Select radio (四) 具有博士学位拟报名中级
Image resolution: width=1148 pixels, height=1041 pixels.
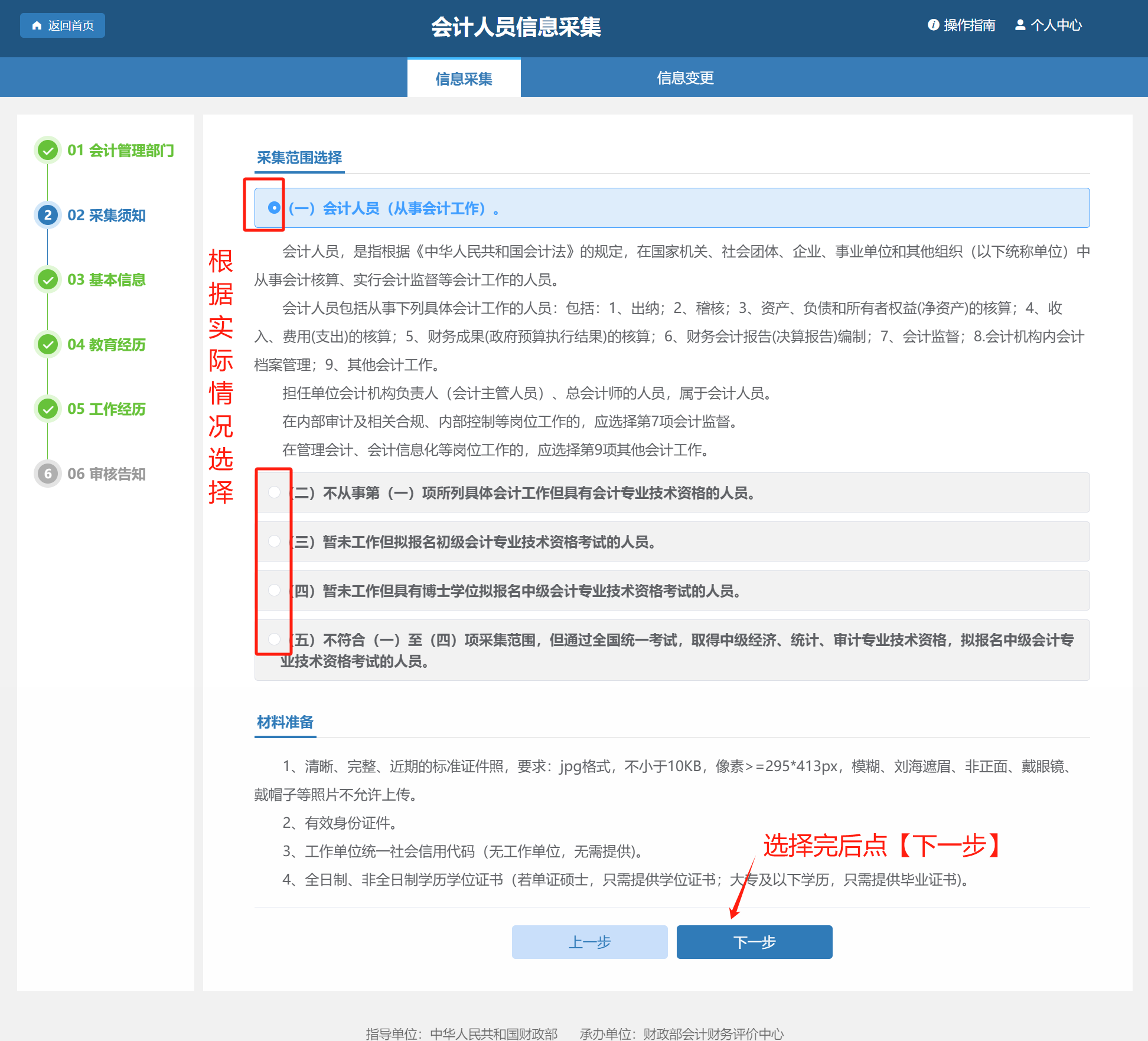point(274,590)
